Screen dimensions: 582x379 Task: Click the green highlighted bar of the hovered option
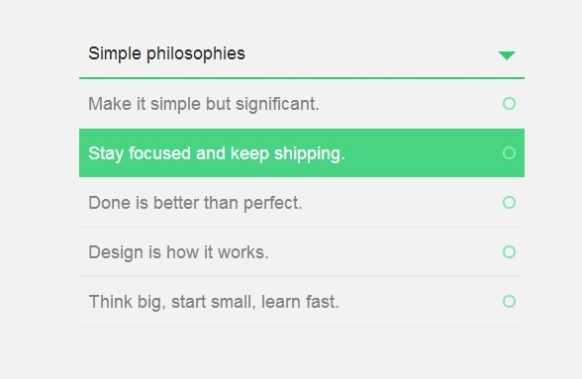click(x=302, y=153)
